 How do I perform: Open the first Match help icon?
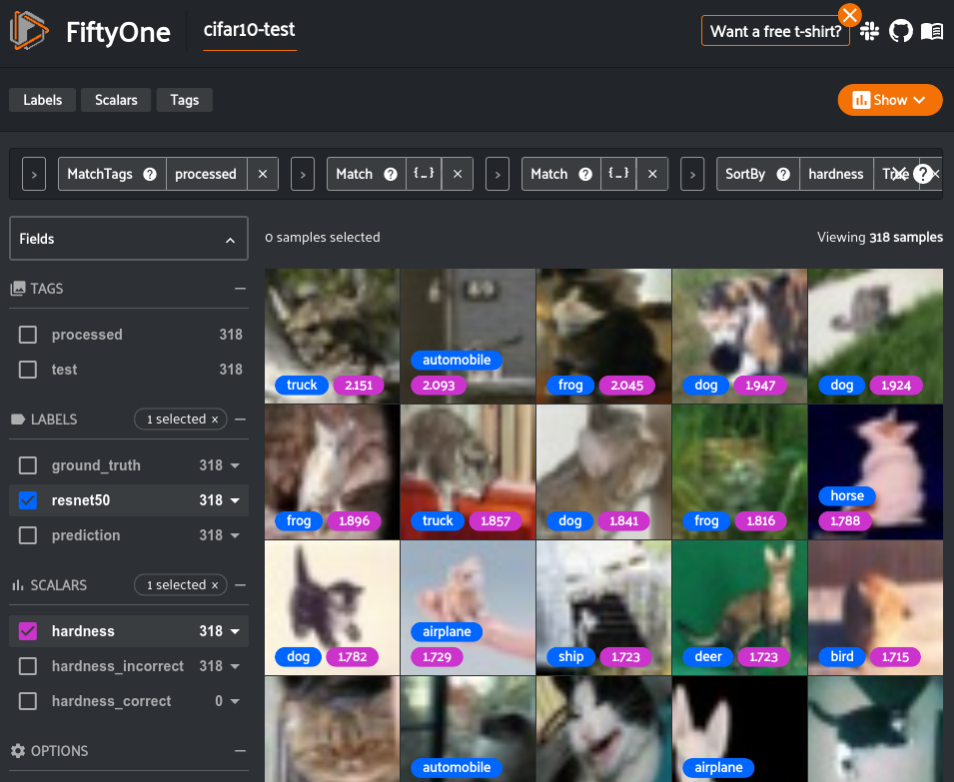(391, 174)
